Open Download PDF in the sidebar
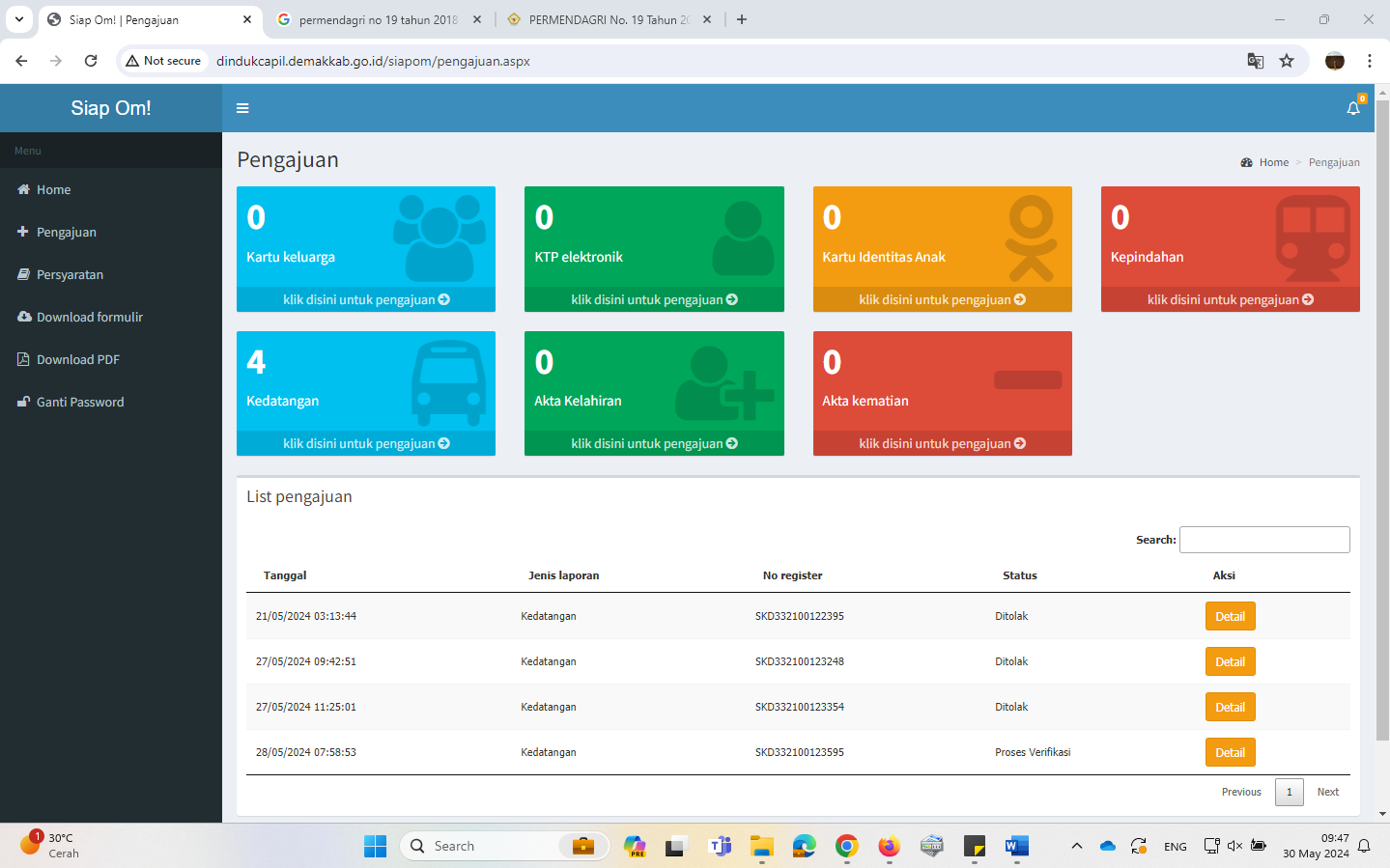 click(77, 359)
